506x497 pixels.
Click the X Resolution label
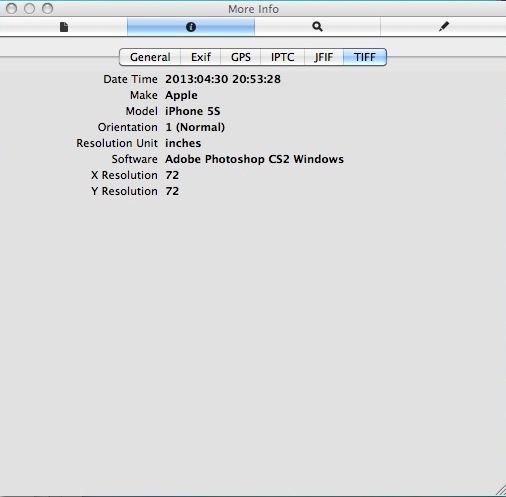[x=124, y=175]
